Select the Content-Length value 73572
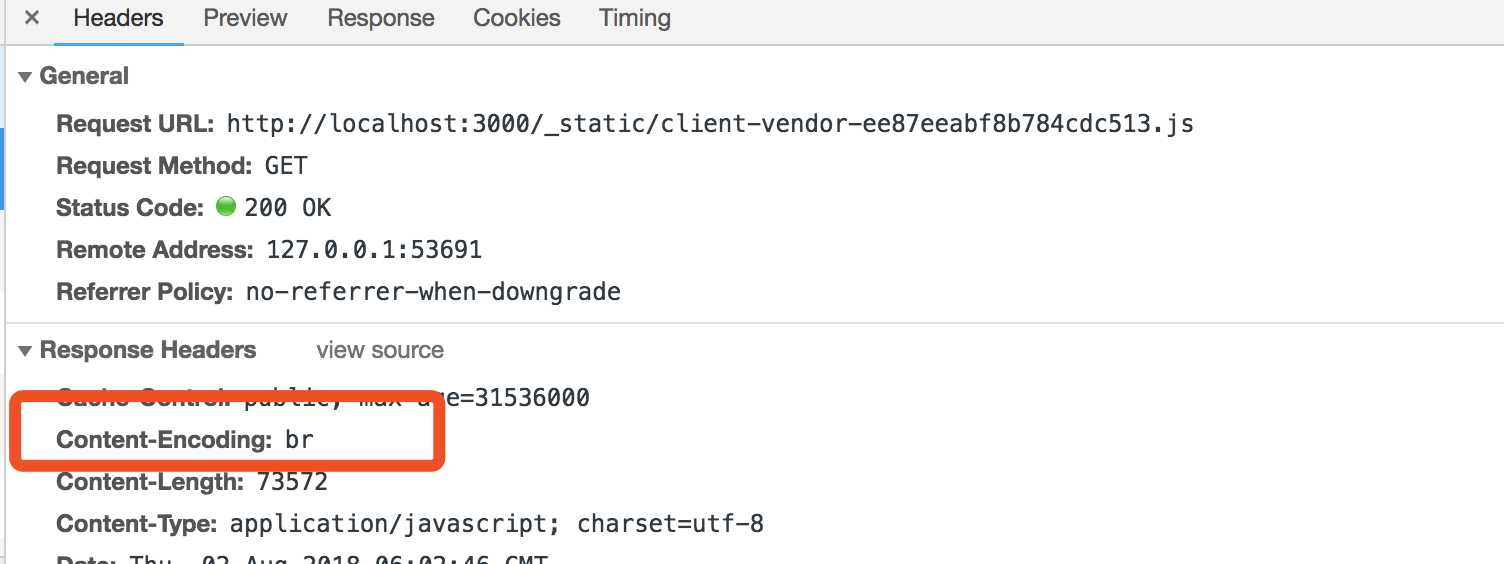The width and height of the screenshot is (1504, 564). click(x=292, y=482)
